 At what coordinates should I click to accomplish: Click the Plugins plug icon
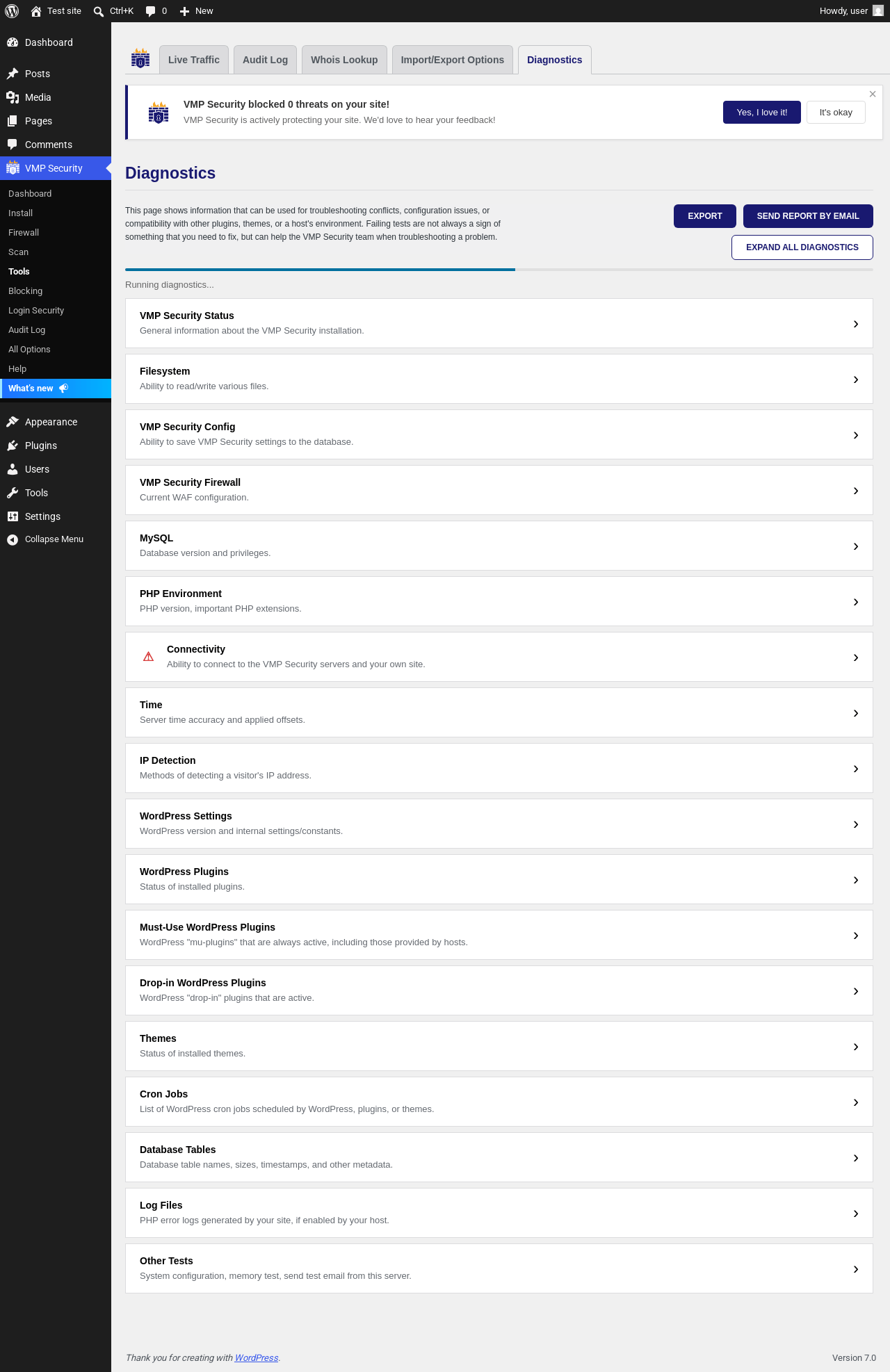[13, 446]
